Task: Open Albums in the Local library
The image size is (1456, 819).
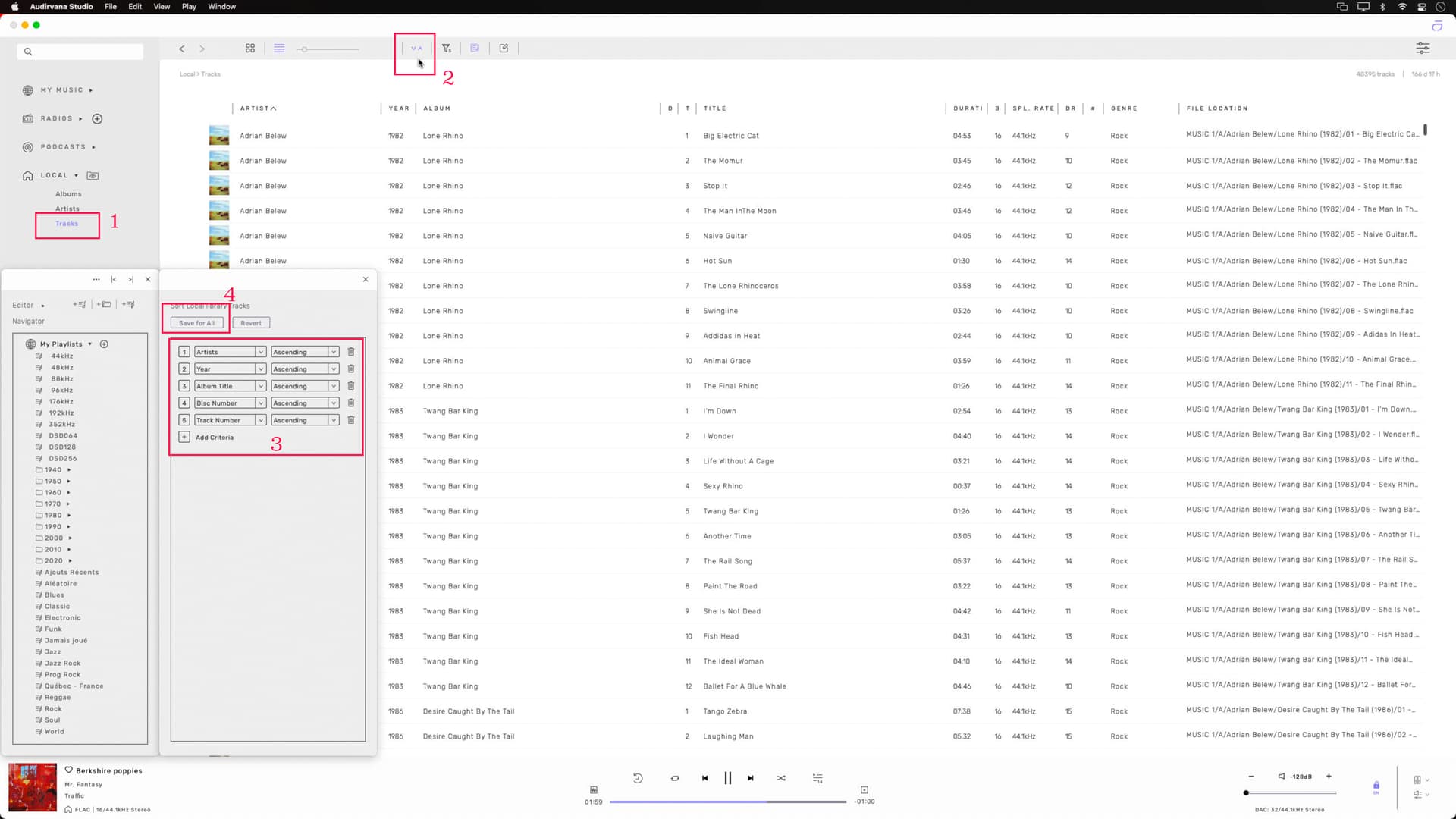Action: tap(68, 194)
